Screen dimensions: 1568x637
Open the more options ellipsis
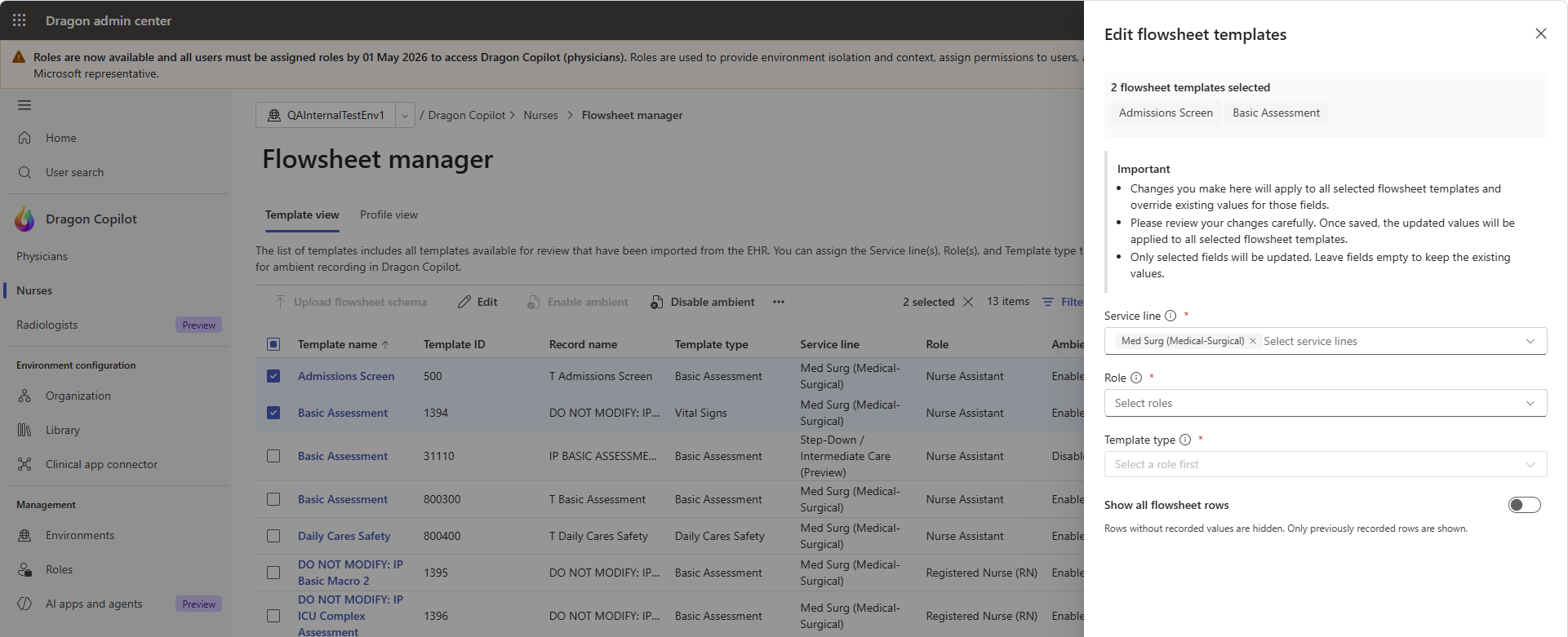pos(779,302)
